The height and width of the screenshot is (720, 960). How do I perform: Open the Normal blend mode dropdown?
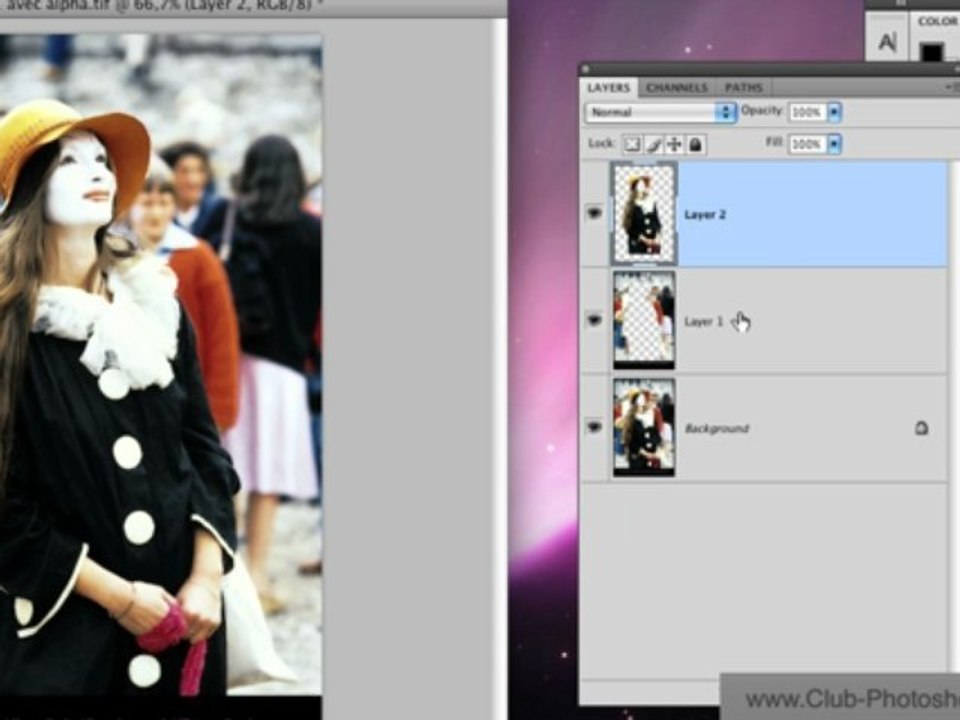pos(661,112)
